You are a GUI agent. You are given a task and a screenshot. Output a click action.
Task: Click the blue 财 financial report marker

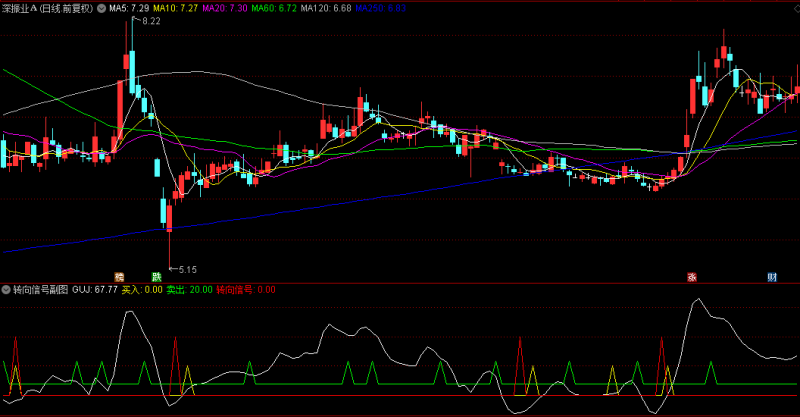coord(772,277)
